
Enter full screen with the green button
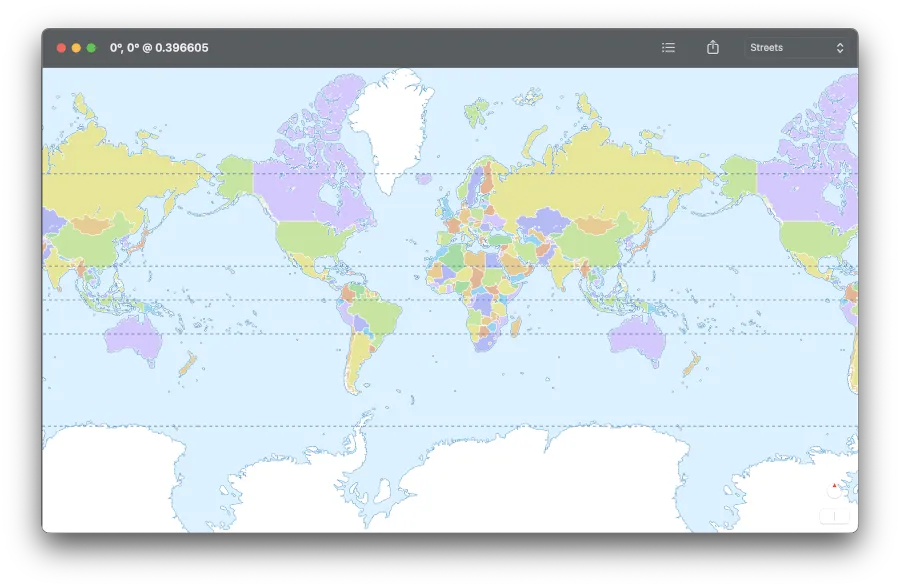(x=92, y=48)
